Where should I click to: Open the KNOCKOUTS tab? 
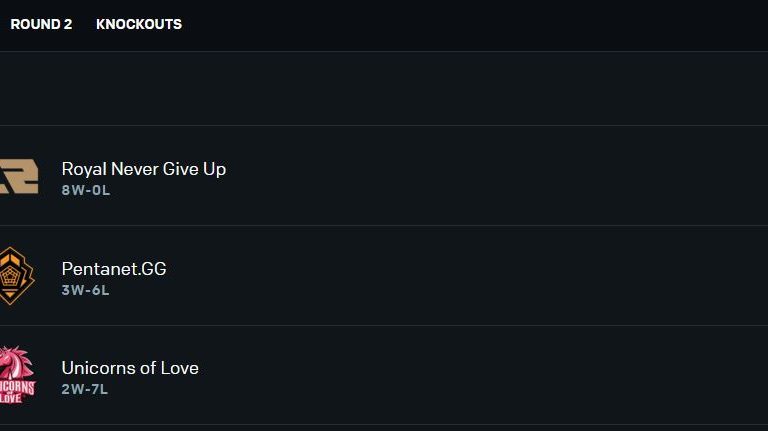tap(139, 24)
